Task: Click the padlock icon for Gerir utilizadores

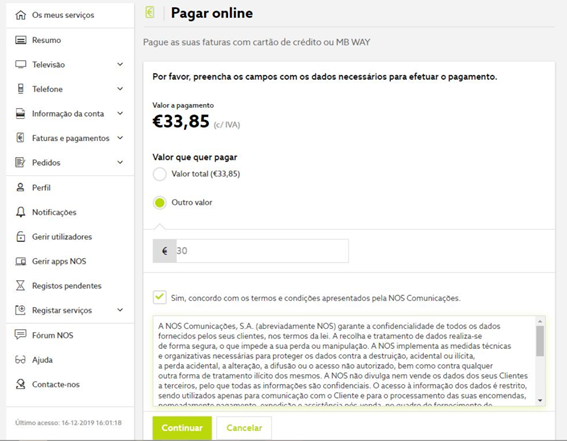Action: tap(21, 236)
